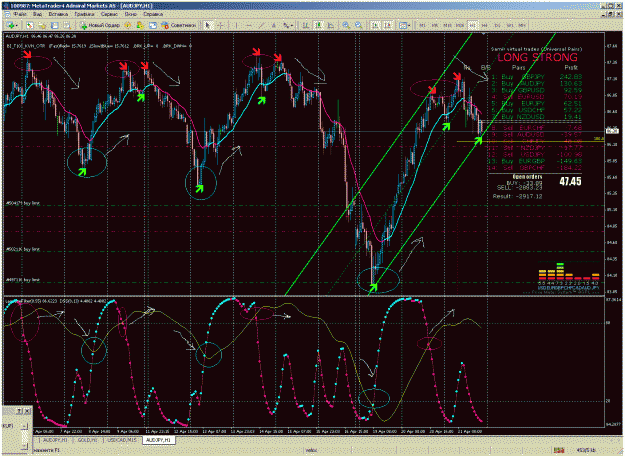
Task: Click the Новый Ордер button
Action: pyautogui.click(x=100, y=25)
